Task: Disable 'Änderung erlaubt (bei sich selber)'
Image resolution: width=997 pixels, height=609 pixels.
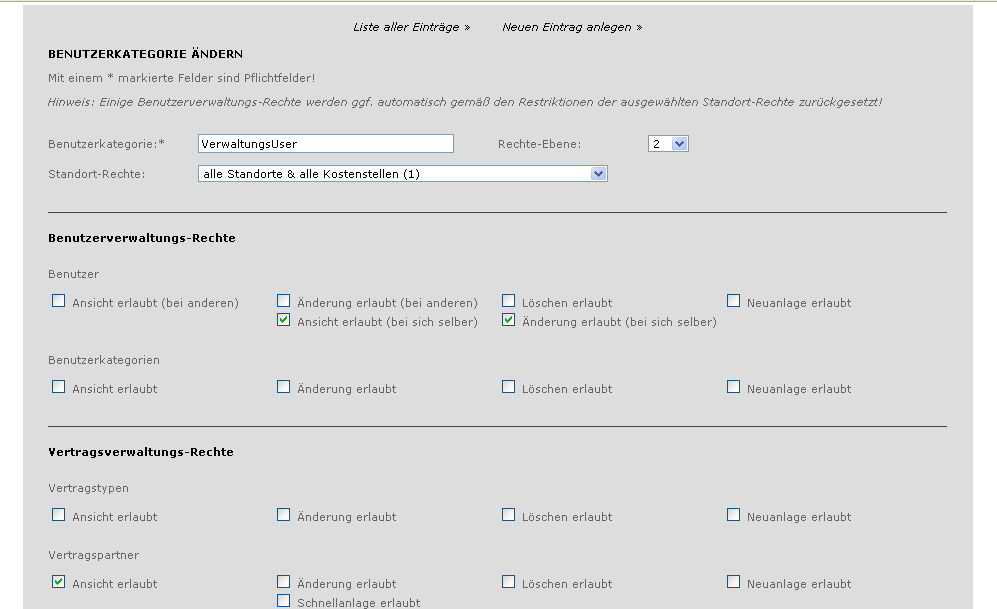Action: (509, 321)
